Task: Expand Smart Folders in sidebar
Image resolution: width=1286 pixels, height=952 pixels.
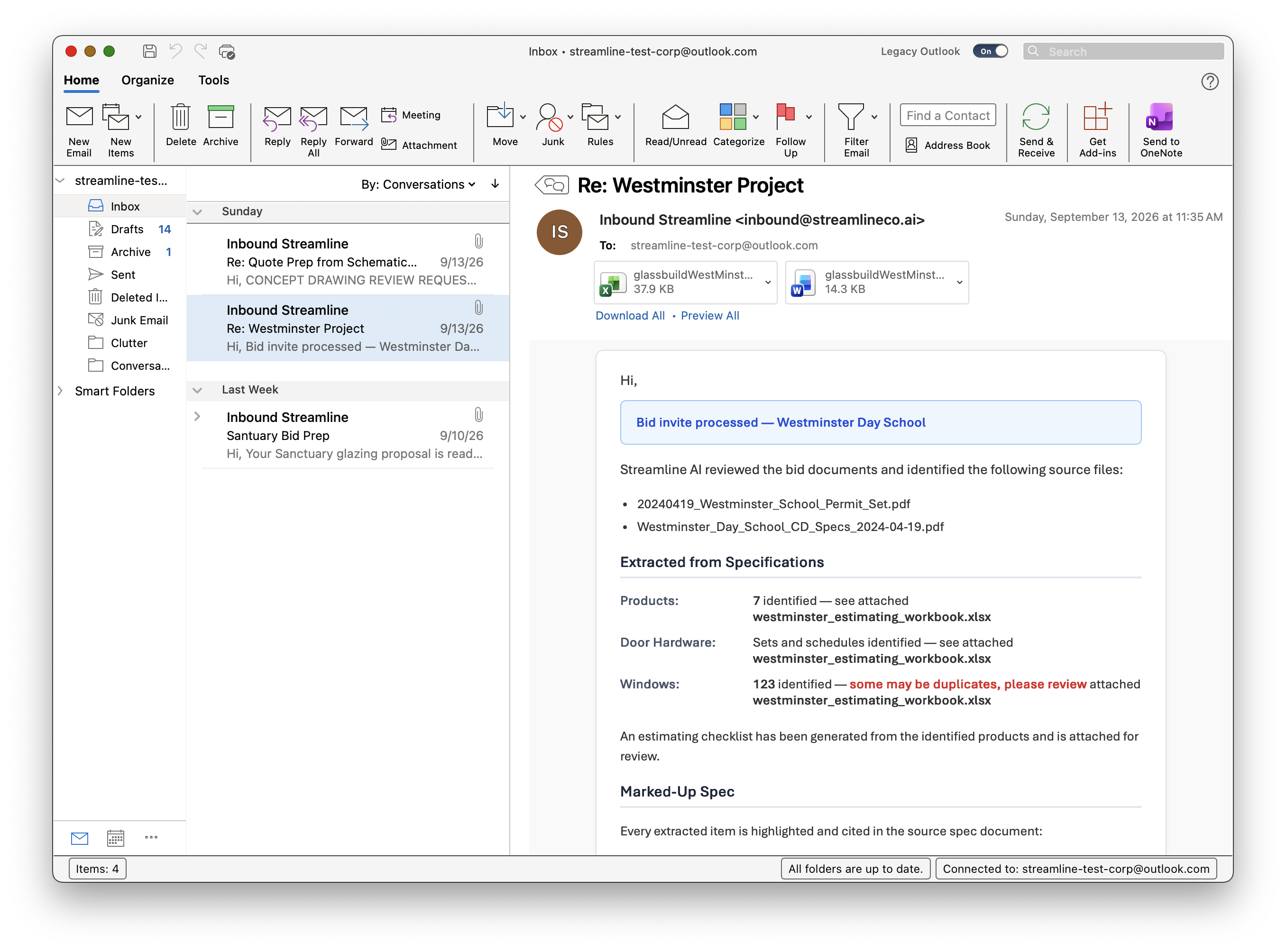Action: tap(60, 391)
